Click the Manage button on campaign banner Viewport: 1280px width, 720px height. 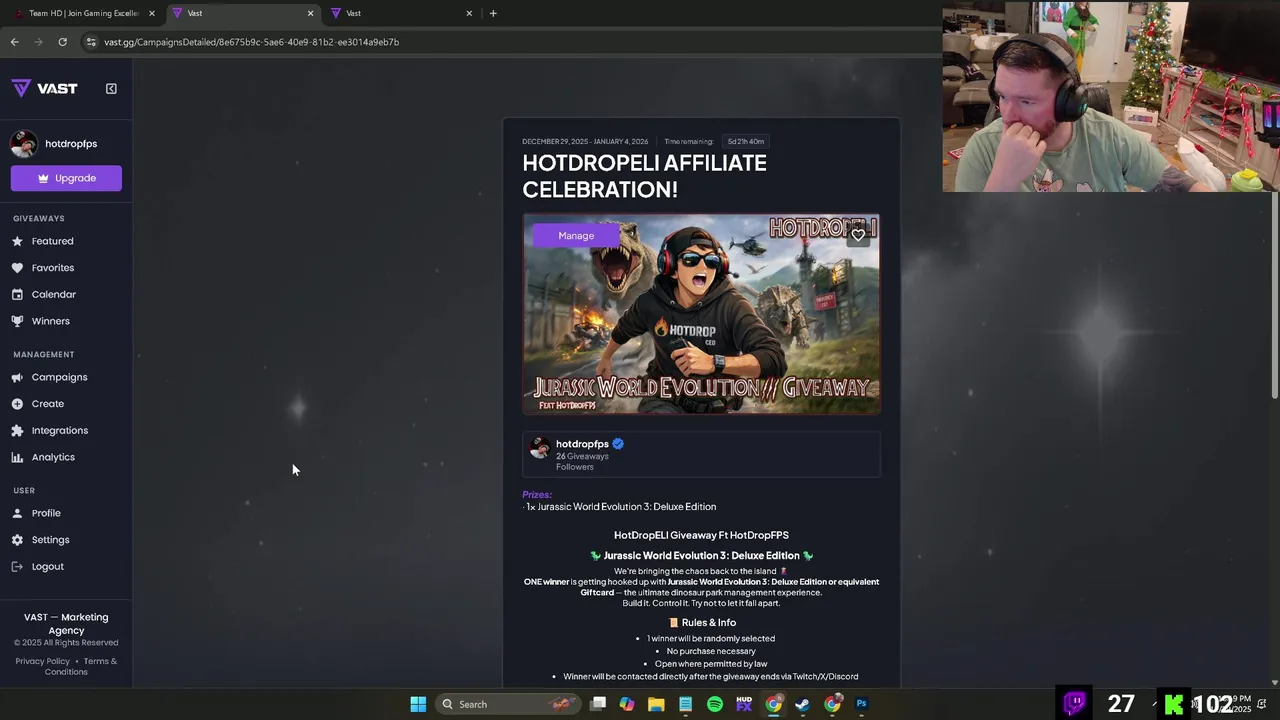[x=576, y=235]
